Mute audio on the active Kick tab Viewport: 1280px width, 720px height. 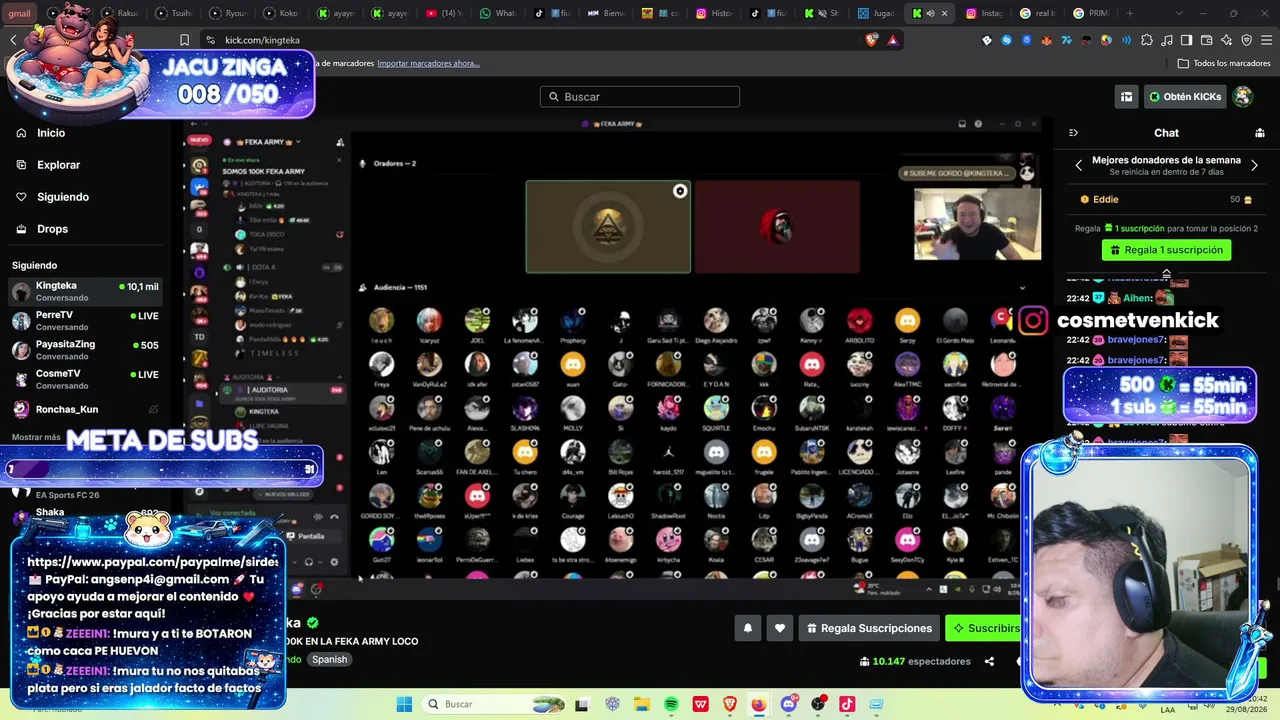pos(930,13)
